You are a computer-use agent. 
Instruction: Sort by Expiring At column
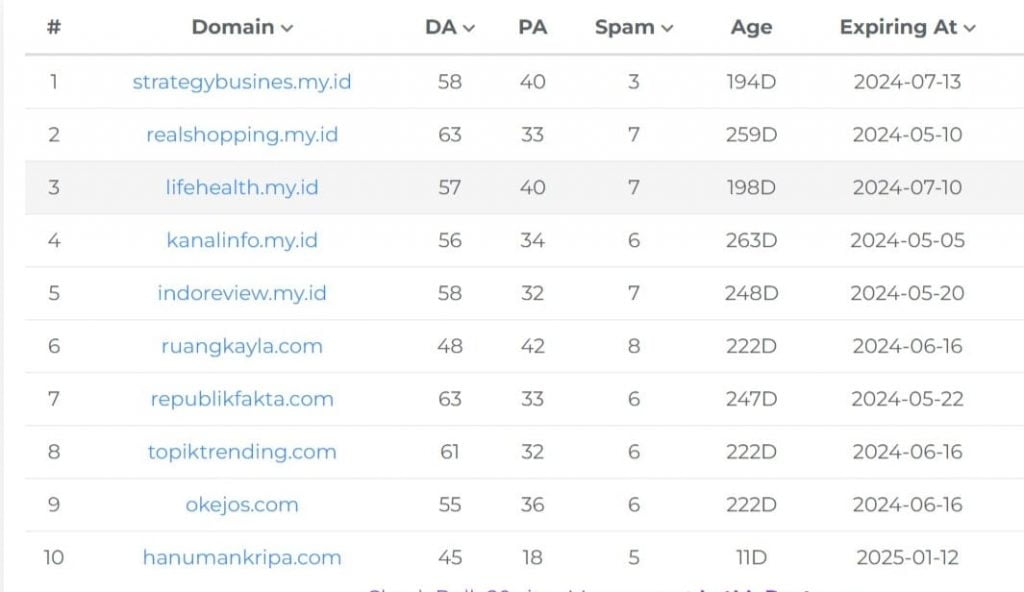click(907, 28)
